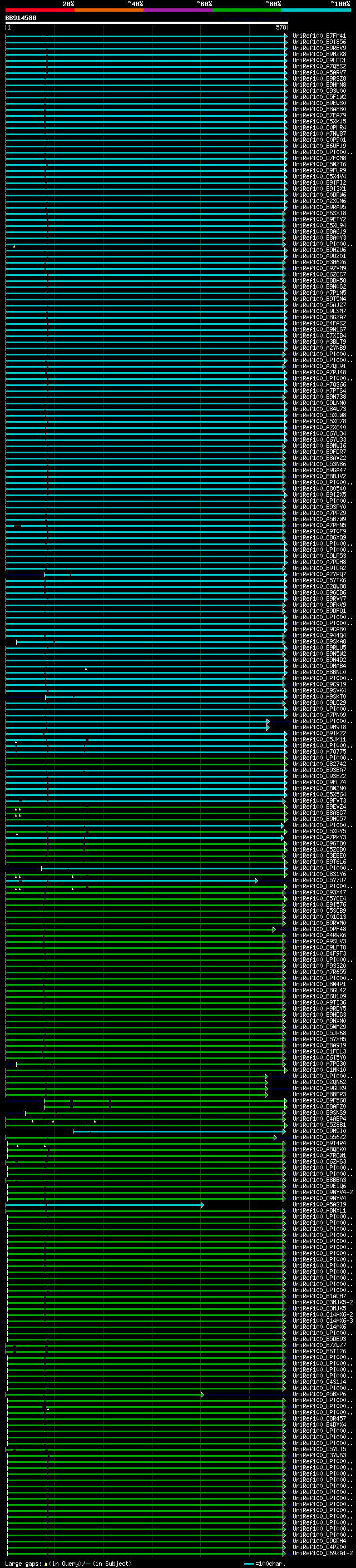
Task: Click the orange ~40% identity legend segment
Action: (109, 10)
